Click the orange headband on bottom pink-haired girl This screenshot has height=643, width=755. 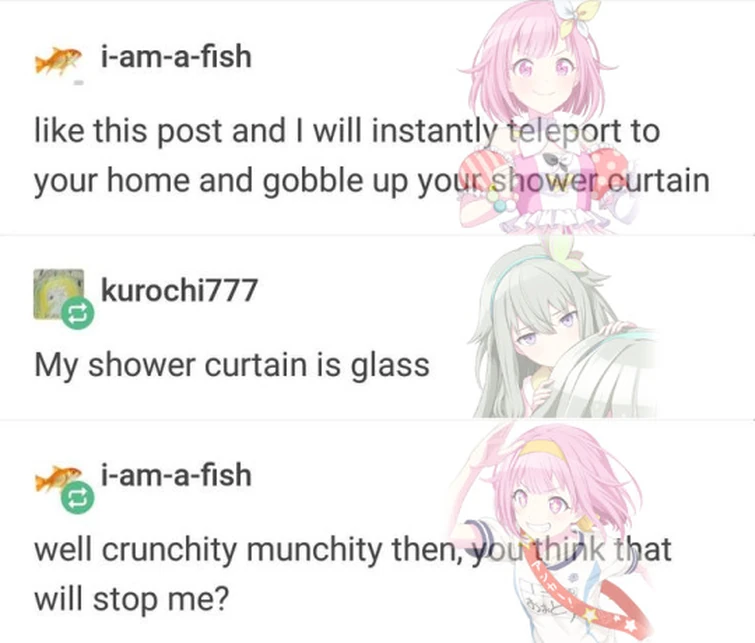[542, 449]
